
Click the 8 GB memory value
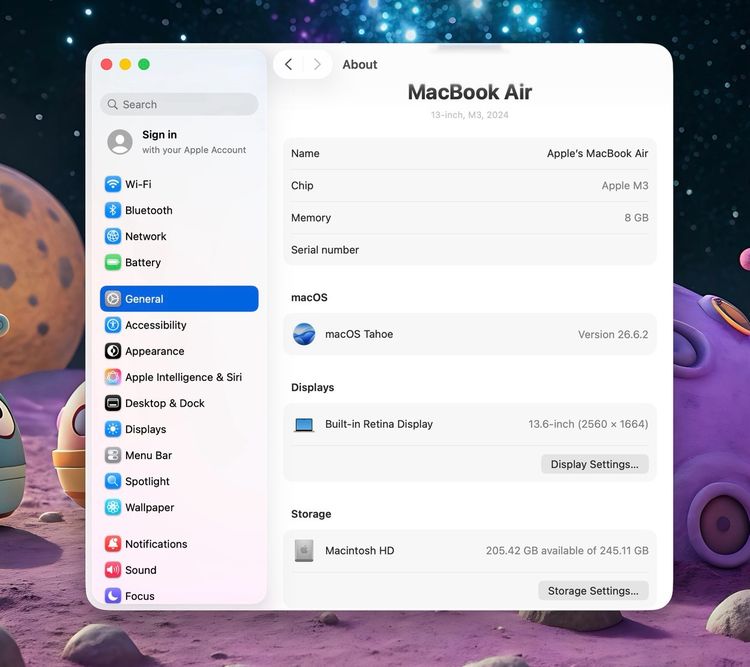636,218
